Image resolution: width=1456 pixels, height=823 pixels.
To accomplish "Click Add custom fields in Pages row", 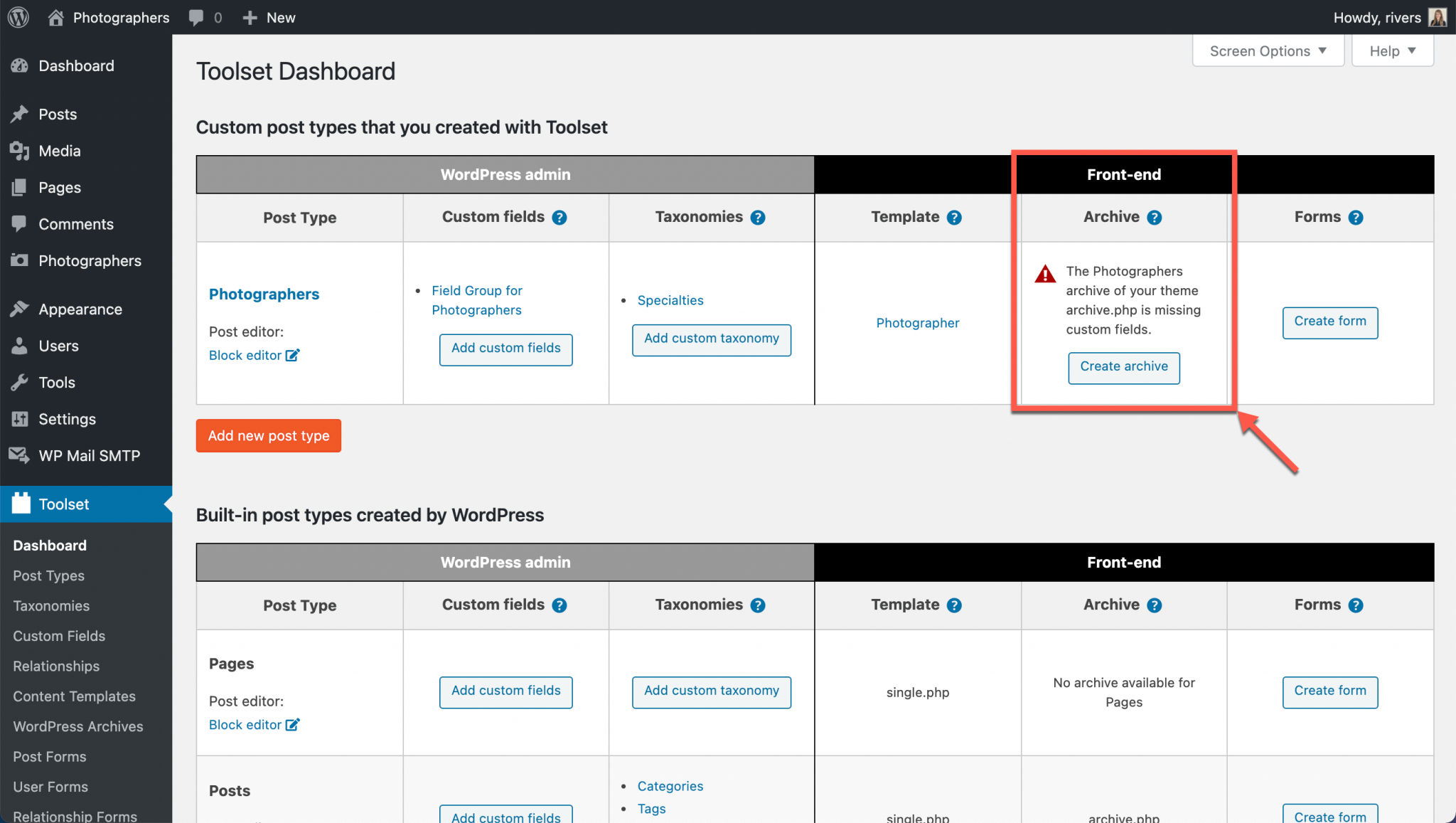I will tap(506, 691).
